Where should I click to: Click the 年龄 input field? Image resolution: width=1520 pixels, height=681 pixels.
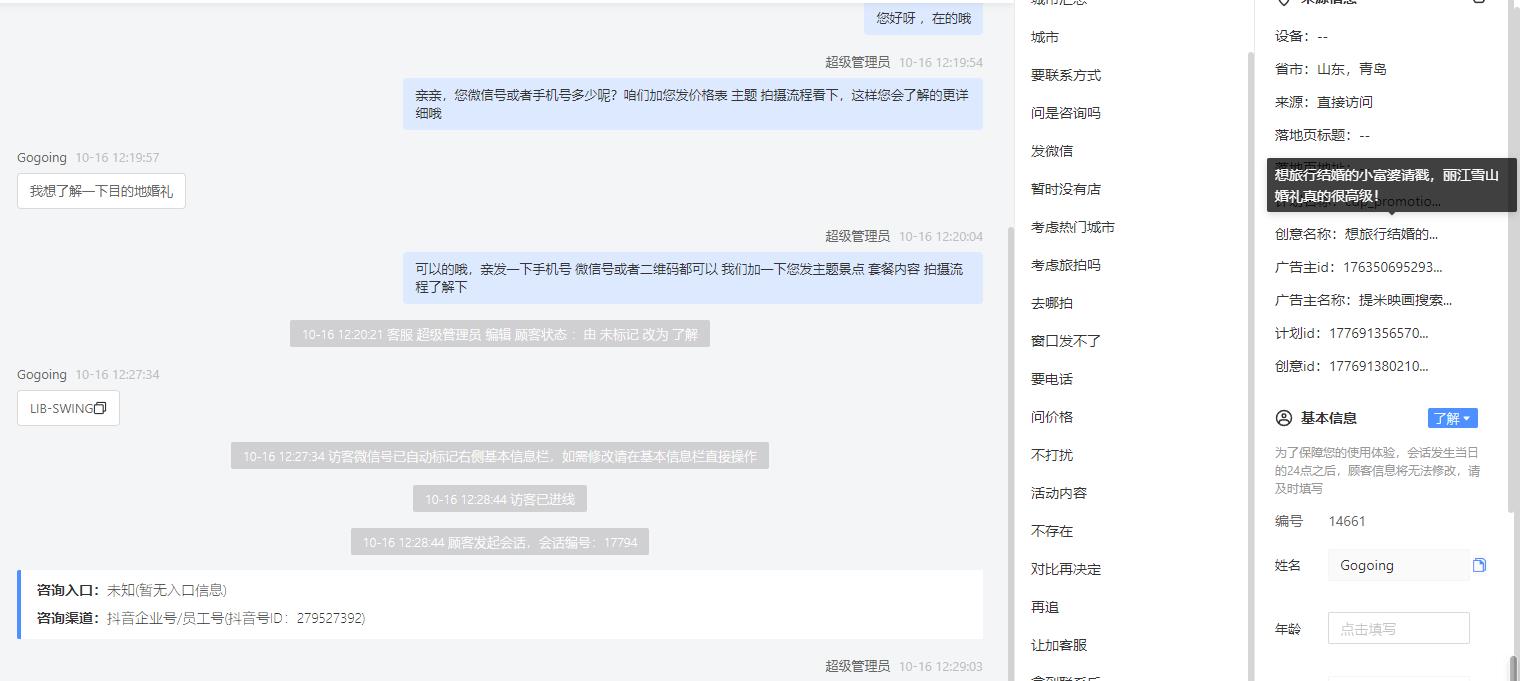1398,628
